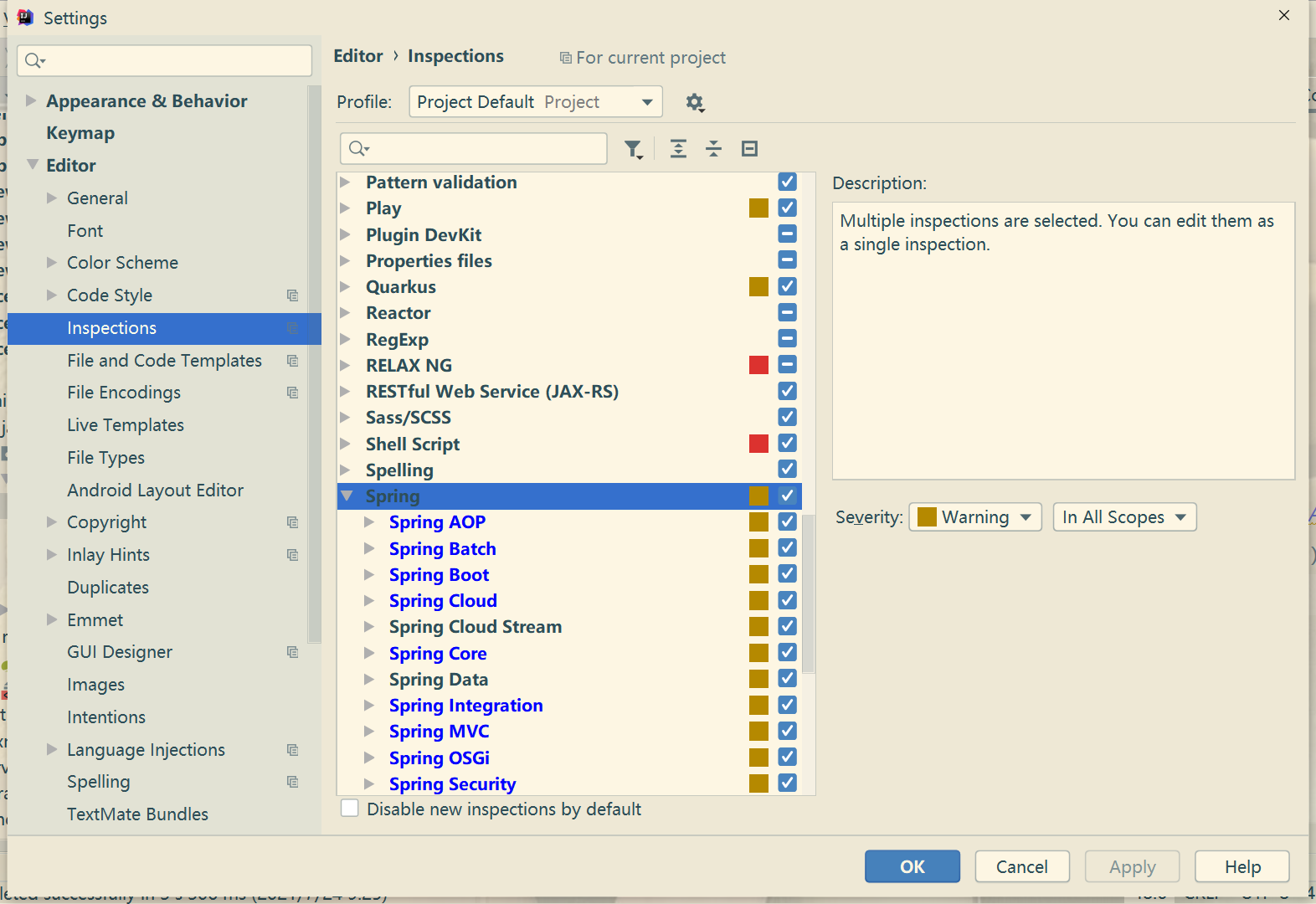Expand Appearance & Behavior settings
Viewport: 1316px width, 904px height.
[x=31, y=100]
